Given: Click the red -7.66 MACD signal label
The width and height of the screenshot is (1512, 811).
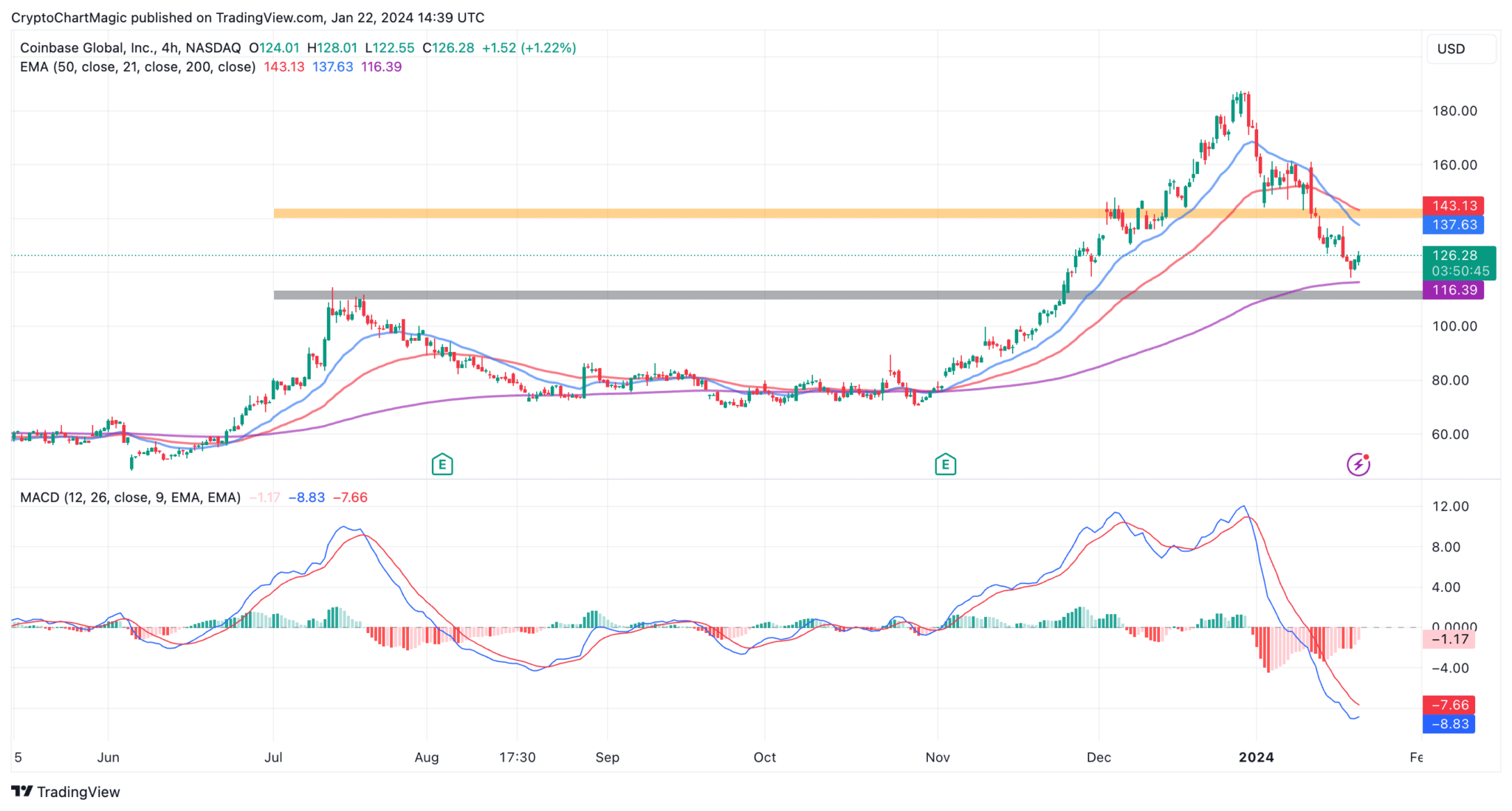Looking at the screenshot, I should (1449, 705).
